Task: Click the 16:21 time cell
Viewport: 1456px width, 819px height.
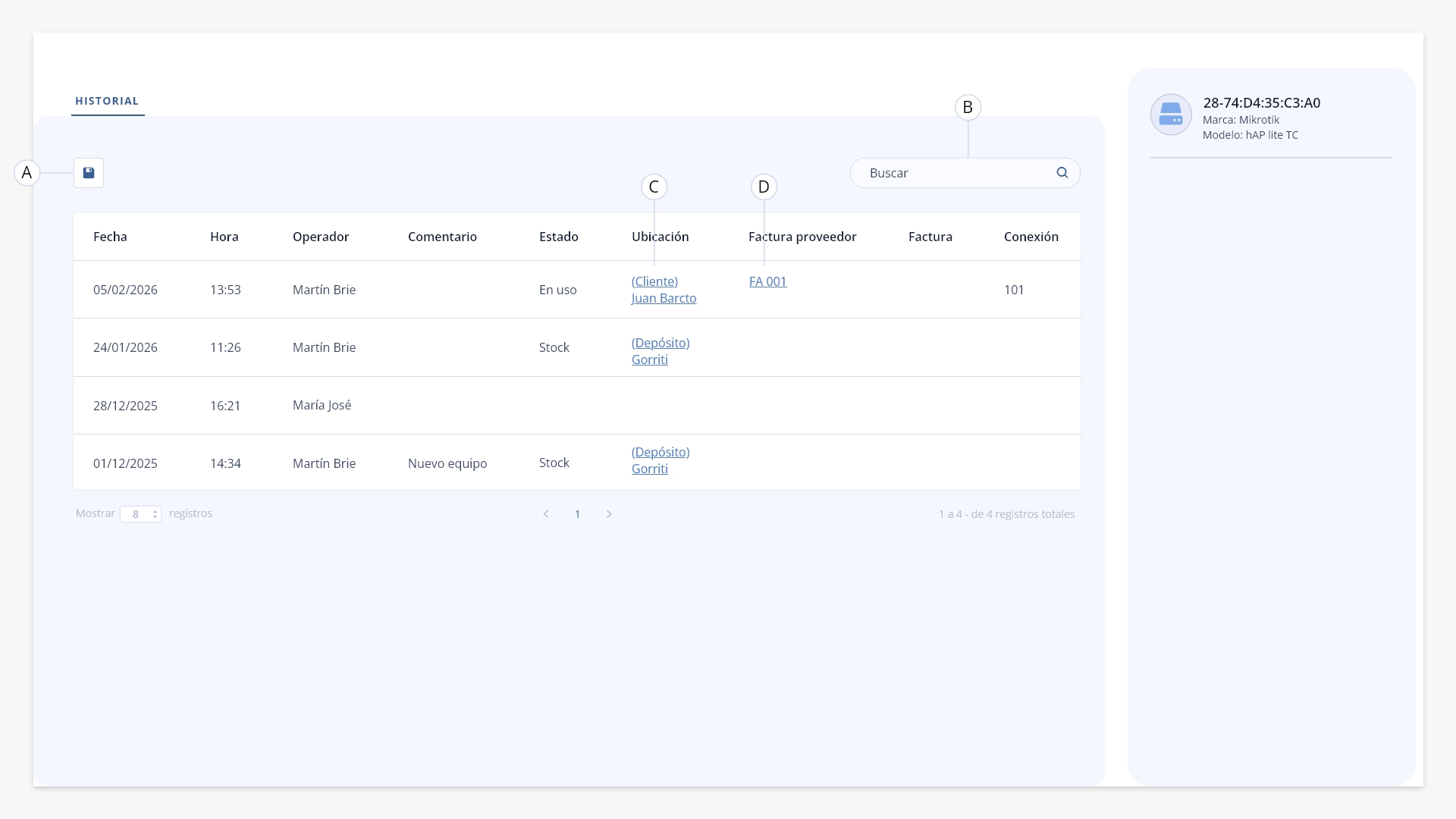Action: click(225, 406)
